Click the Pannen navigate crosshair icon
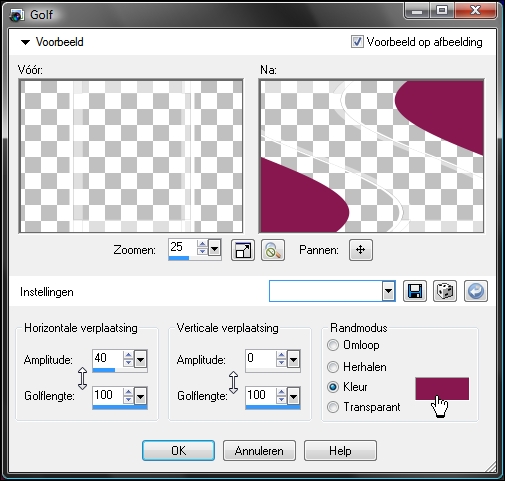Image resolution: width=505 pixels, height=481 pixels. tap(361, 250)
